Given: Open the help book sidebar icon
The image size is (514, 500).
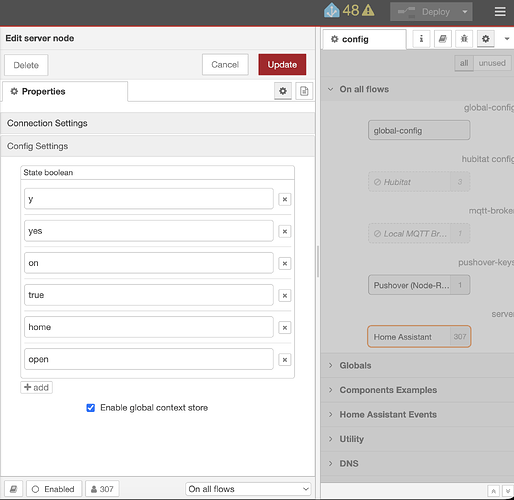Looking at the screenshot, I should pos(443,39).
